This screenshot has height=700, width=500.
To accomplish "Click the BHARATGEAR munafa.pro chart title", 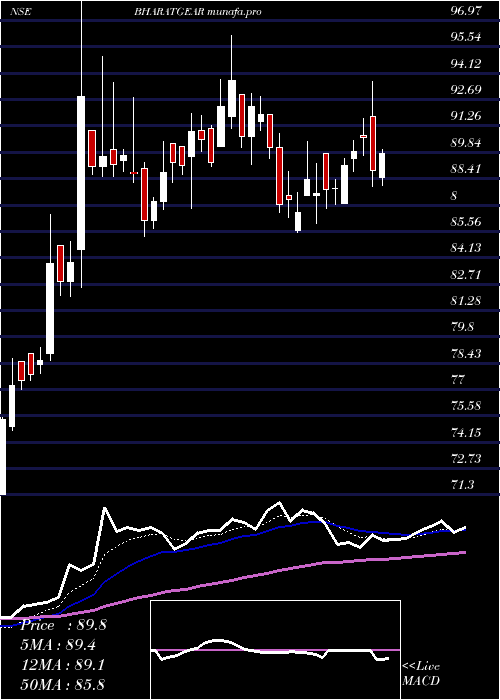I will click(x=197, y=12).
